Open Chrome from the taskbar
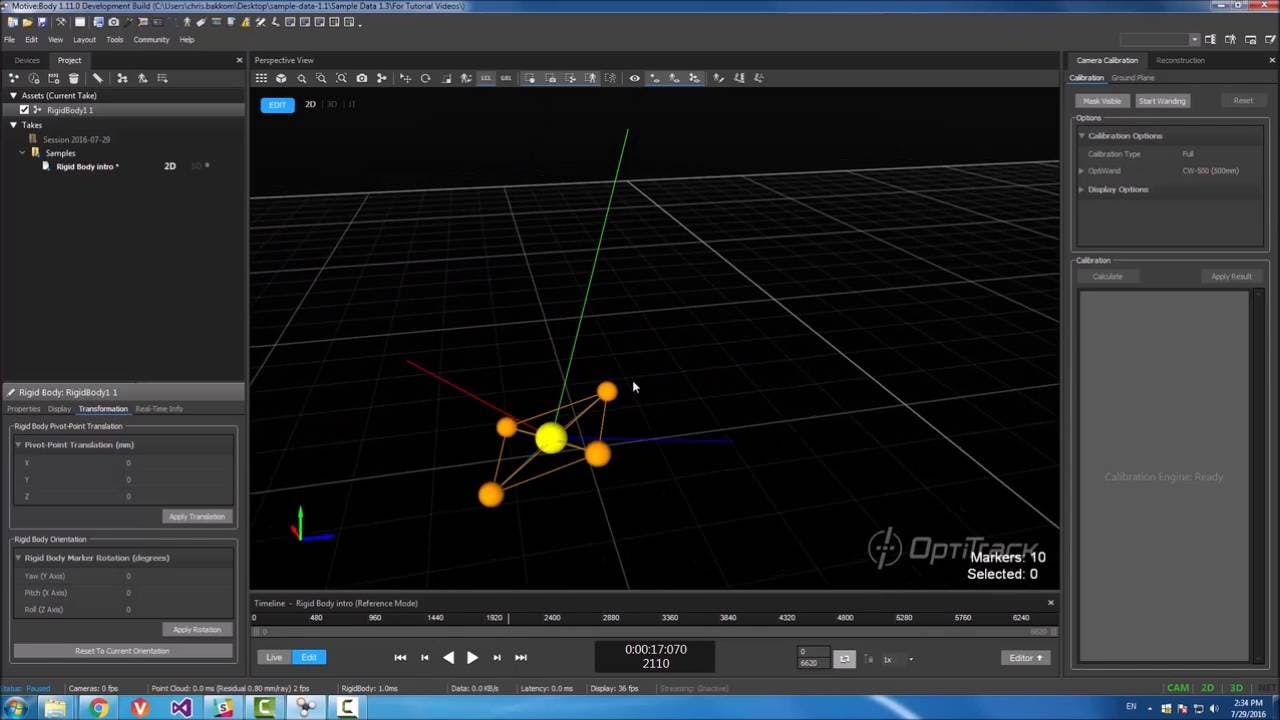Image resolution: width=1280 pixels, height=720 pixels. [x=98, y=708]
